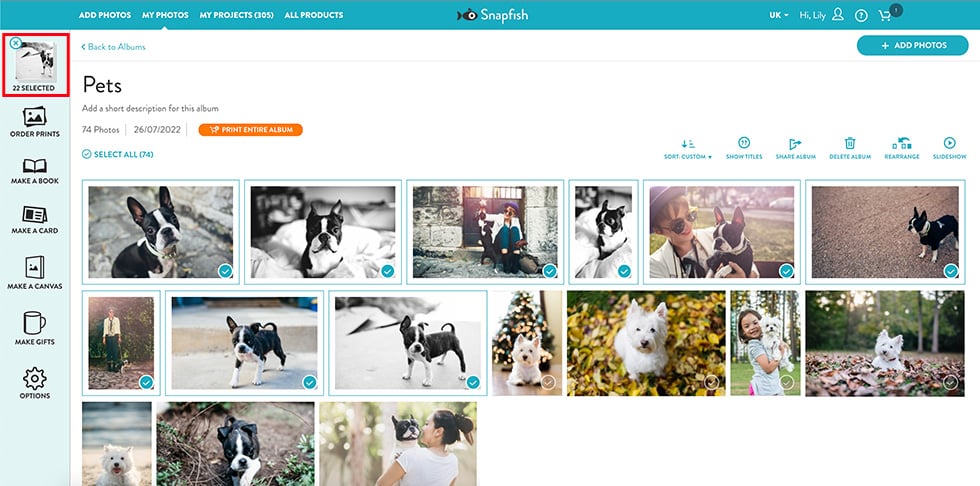
Task: Click the Order Prints sidebar icon
Action: pyautogui.click(x=34, y=122)
